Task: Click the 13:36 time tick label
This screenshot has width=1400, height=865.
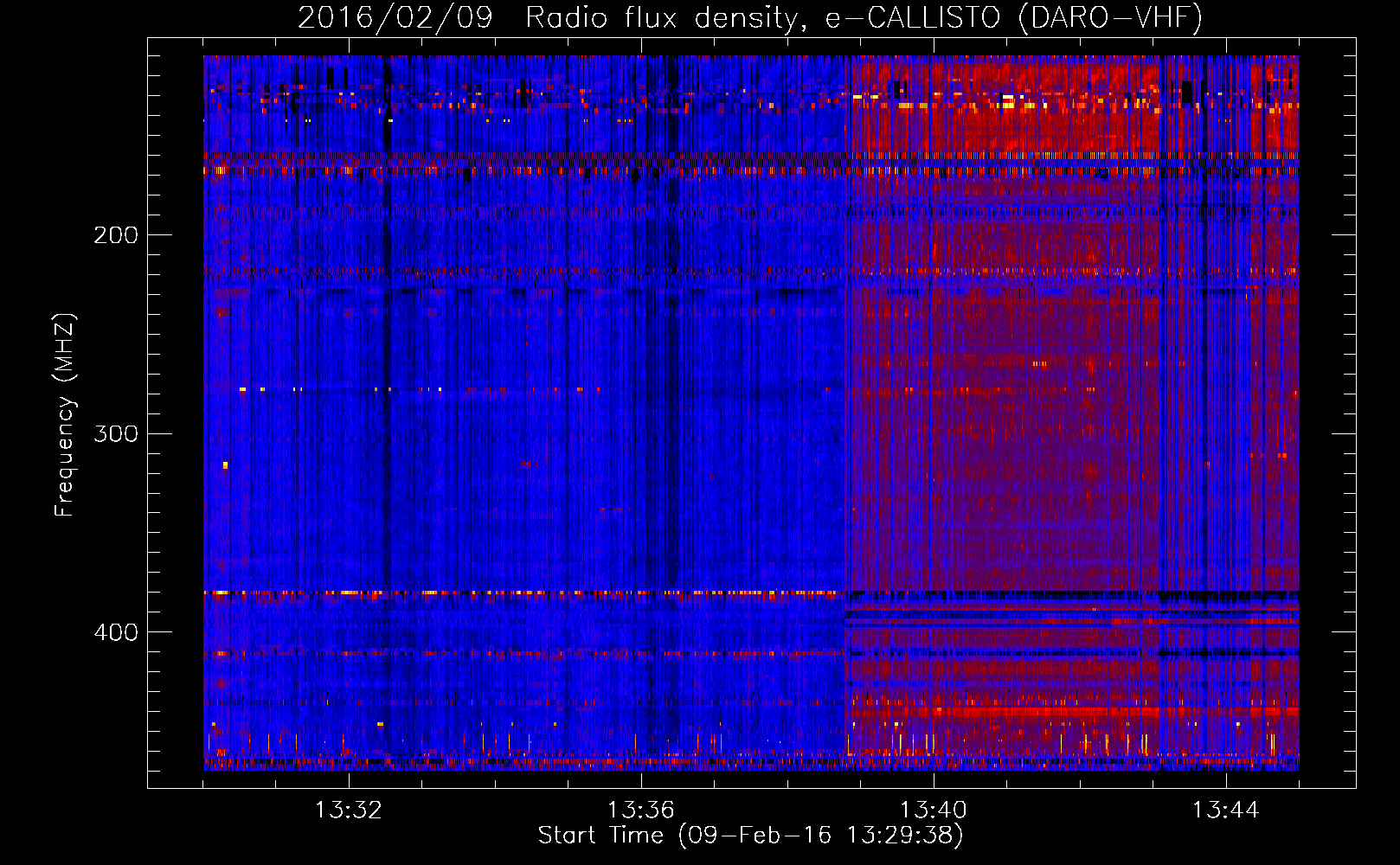Action: pyautogui.click(x=640, y=811)
